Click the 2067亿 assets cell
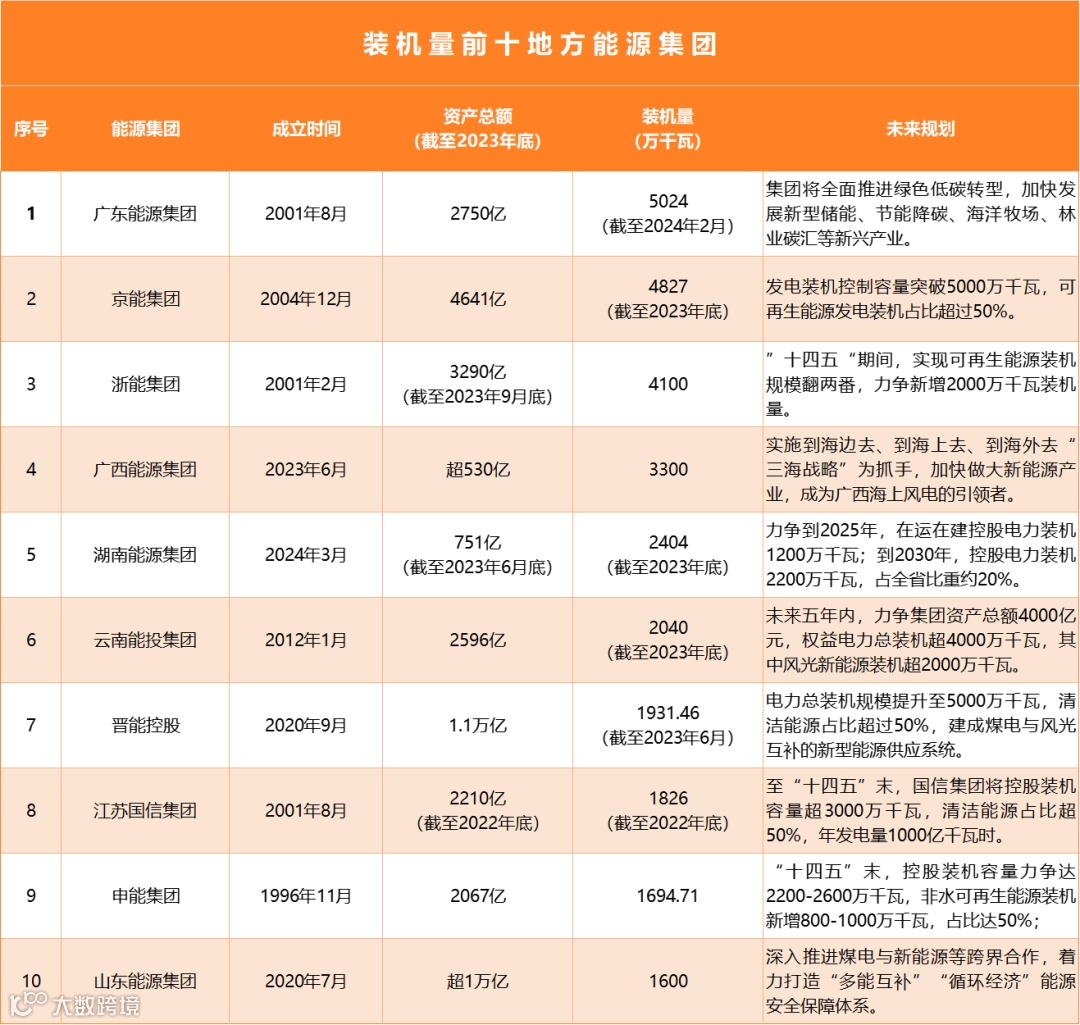The height and width of the screenshot is (1025, 1080). coord(478,896)
